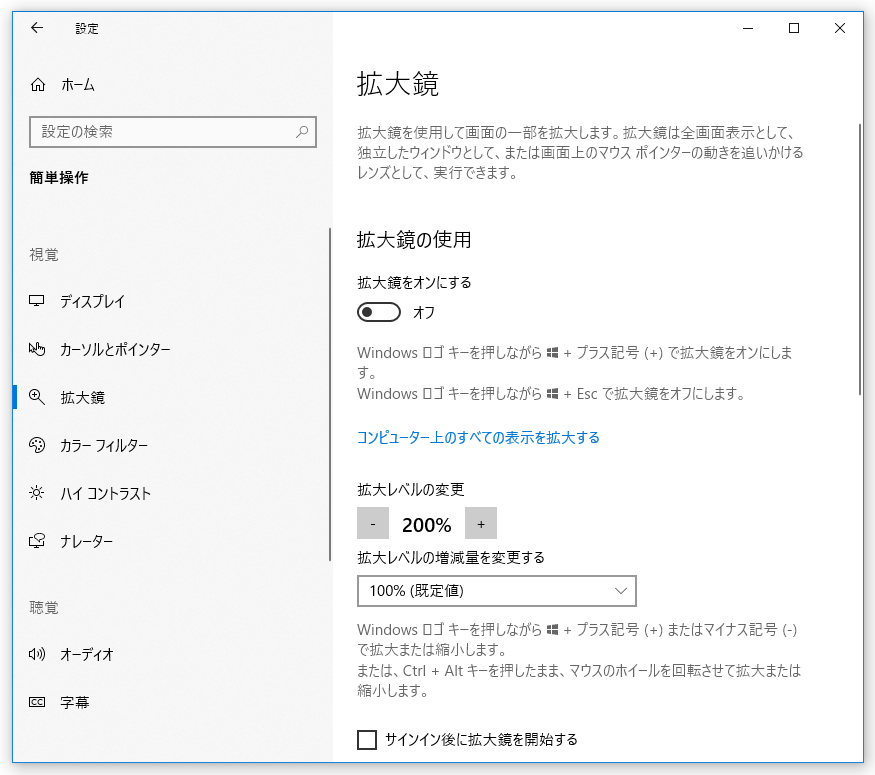The height and width of the screenshot is (775, 875).
Task: Click the search magnifier icon
Action: (x=302, y=132)
